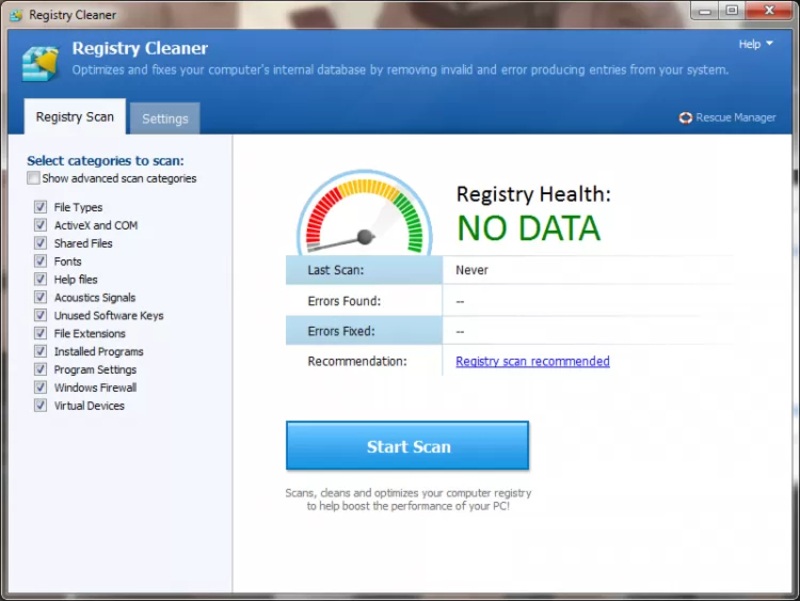Disable the Virtual Devices category

coord(41,405)
